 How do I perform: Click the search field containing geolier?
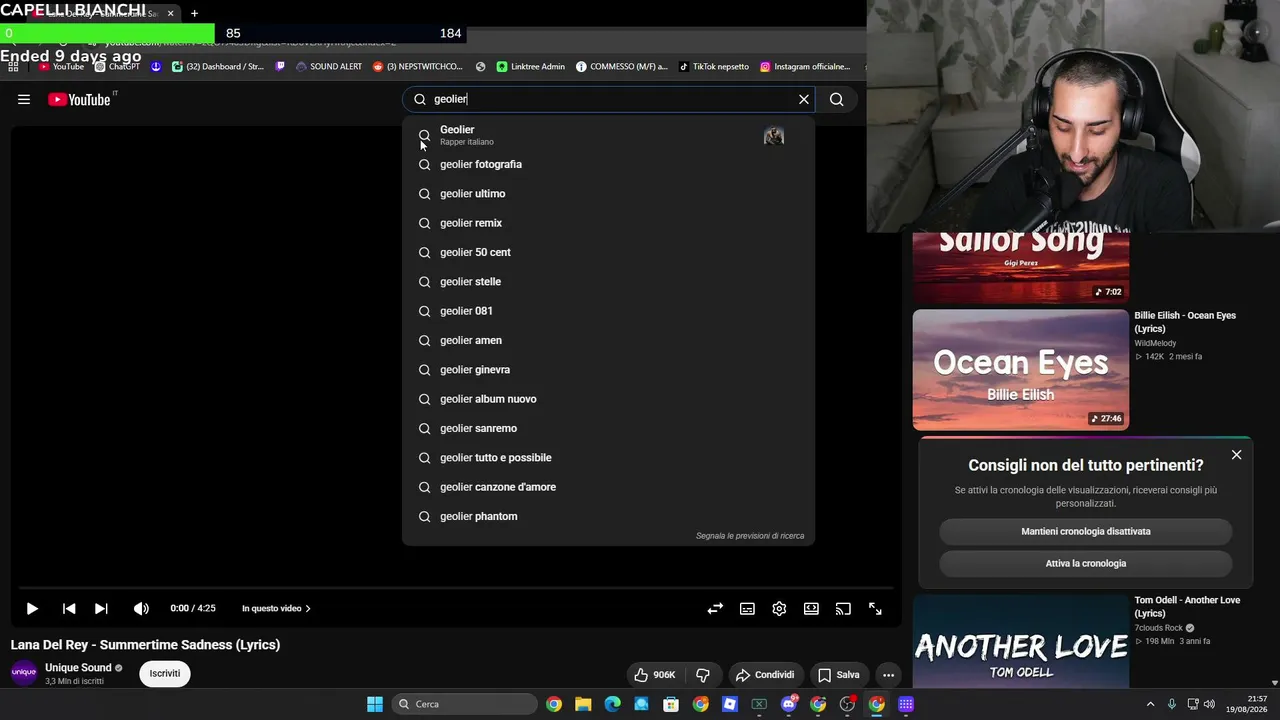click(608, 99)
